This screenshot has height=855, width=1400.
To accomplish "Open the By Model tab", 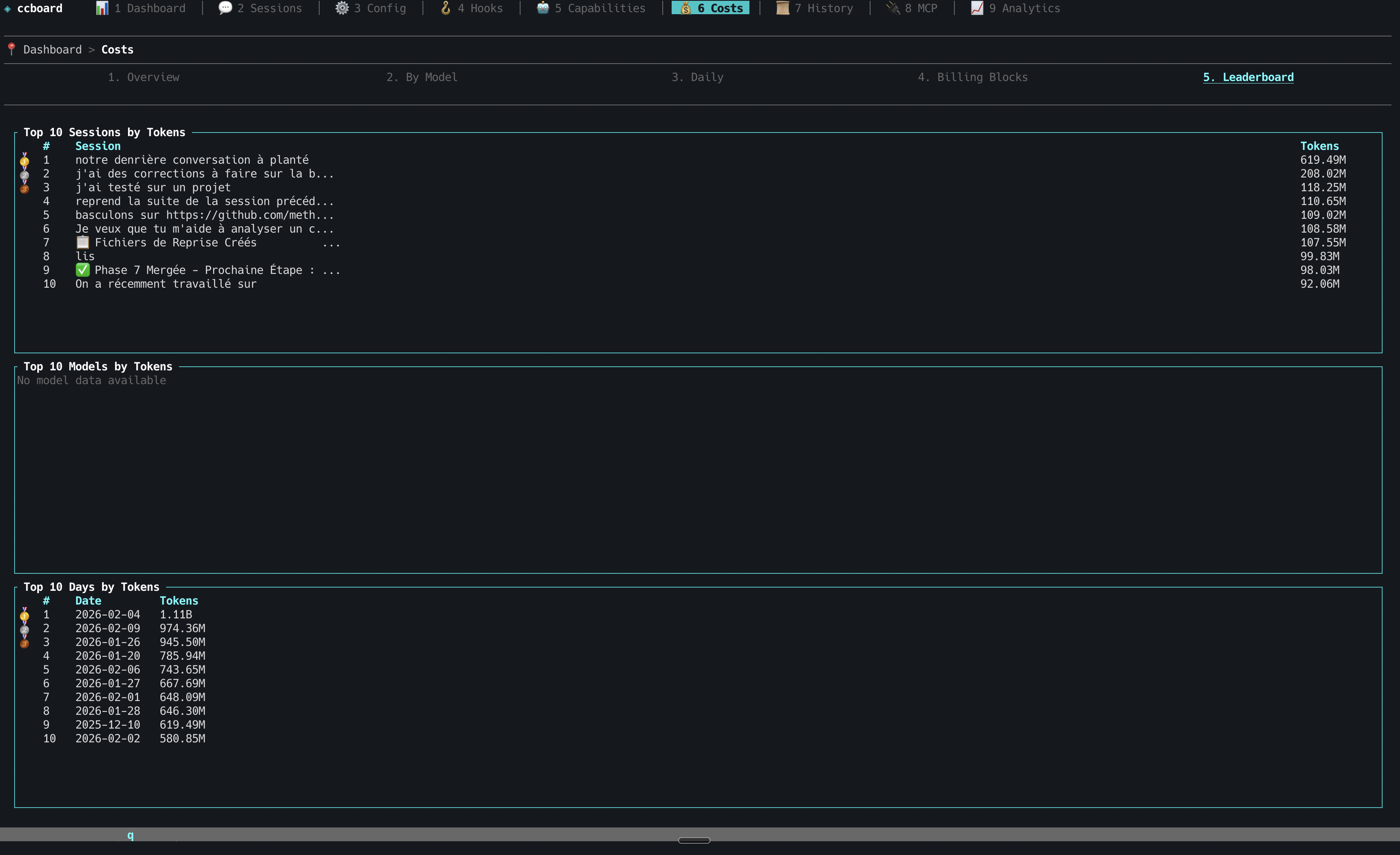I will click(x=422, y=77).
